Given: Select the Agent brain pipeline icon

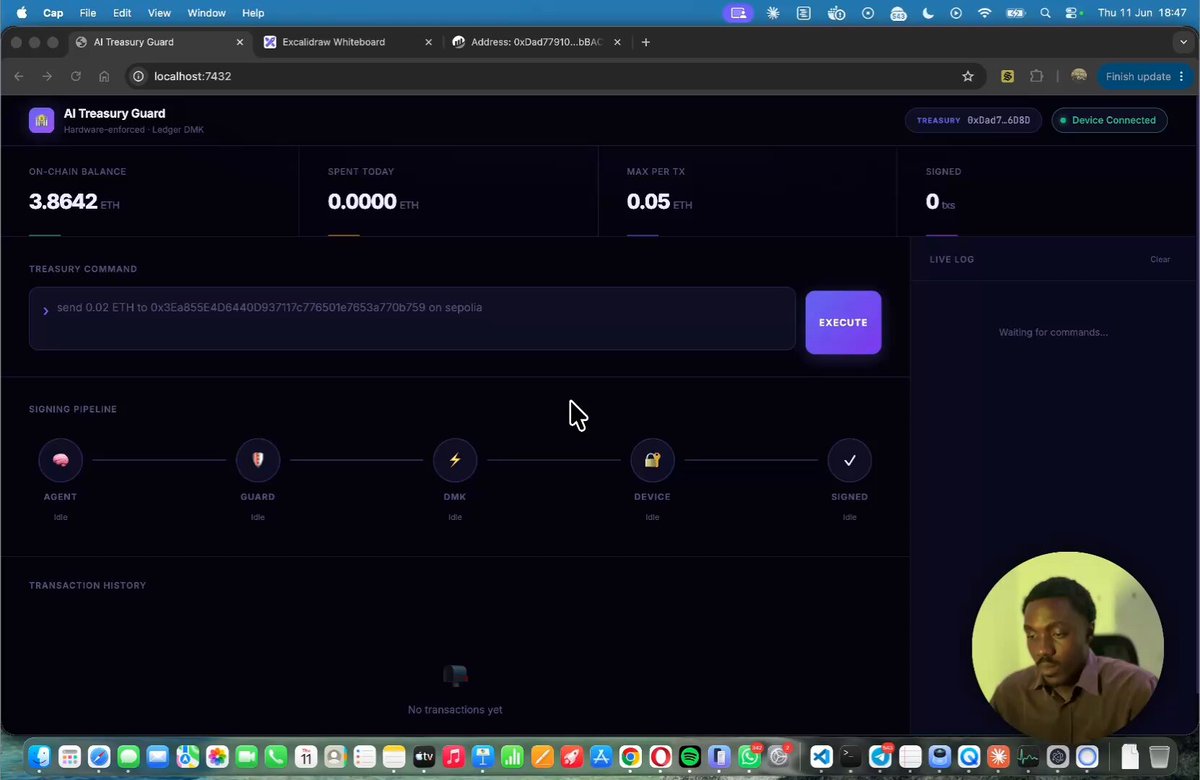Looking at the screenshot, I should click(60, 460).
